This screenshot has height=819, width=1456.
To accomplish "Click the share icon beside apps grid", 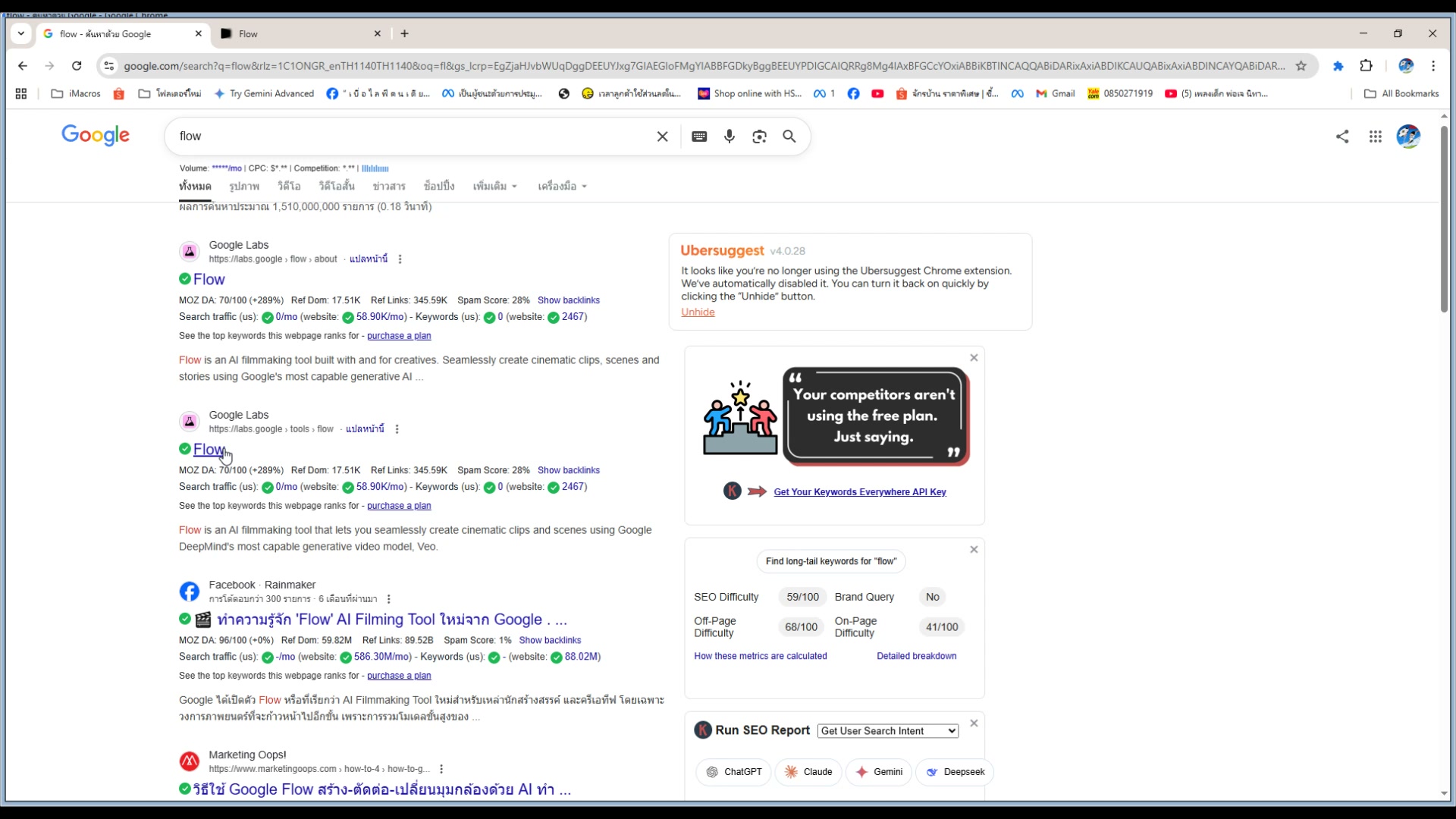I will click(x=1342, y=136).
